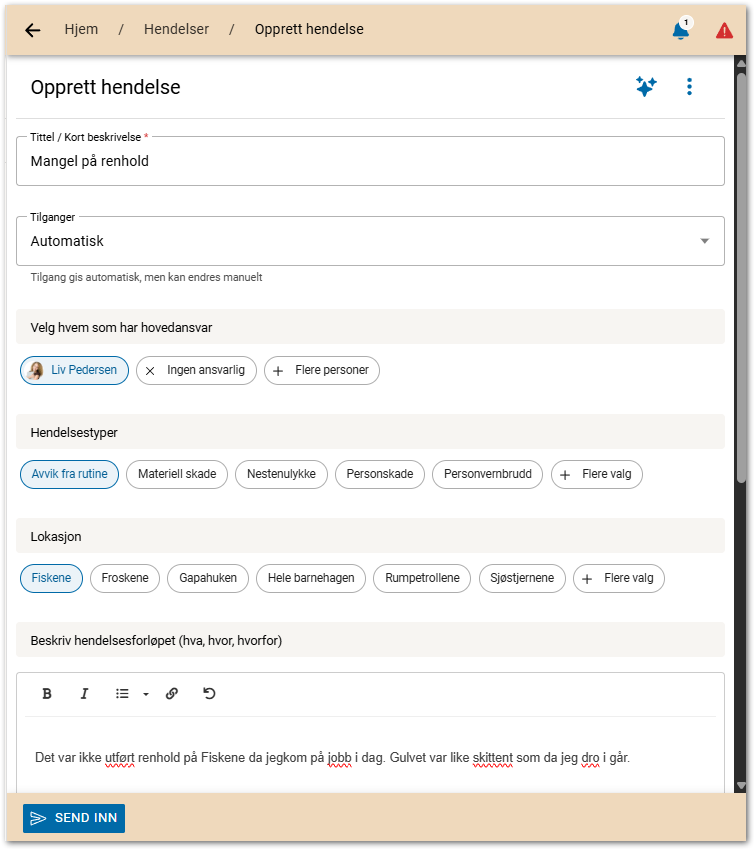This screenshot has height=850, width=755.
Task: Click the red warning triangle icon
Action: (x=724, y=31)
